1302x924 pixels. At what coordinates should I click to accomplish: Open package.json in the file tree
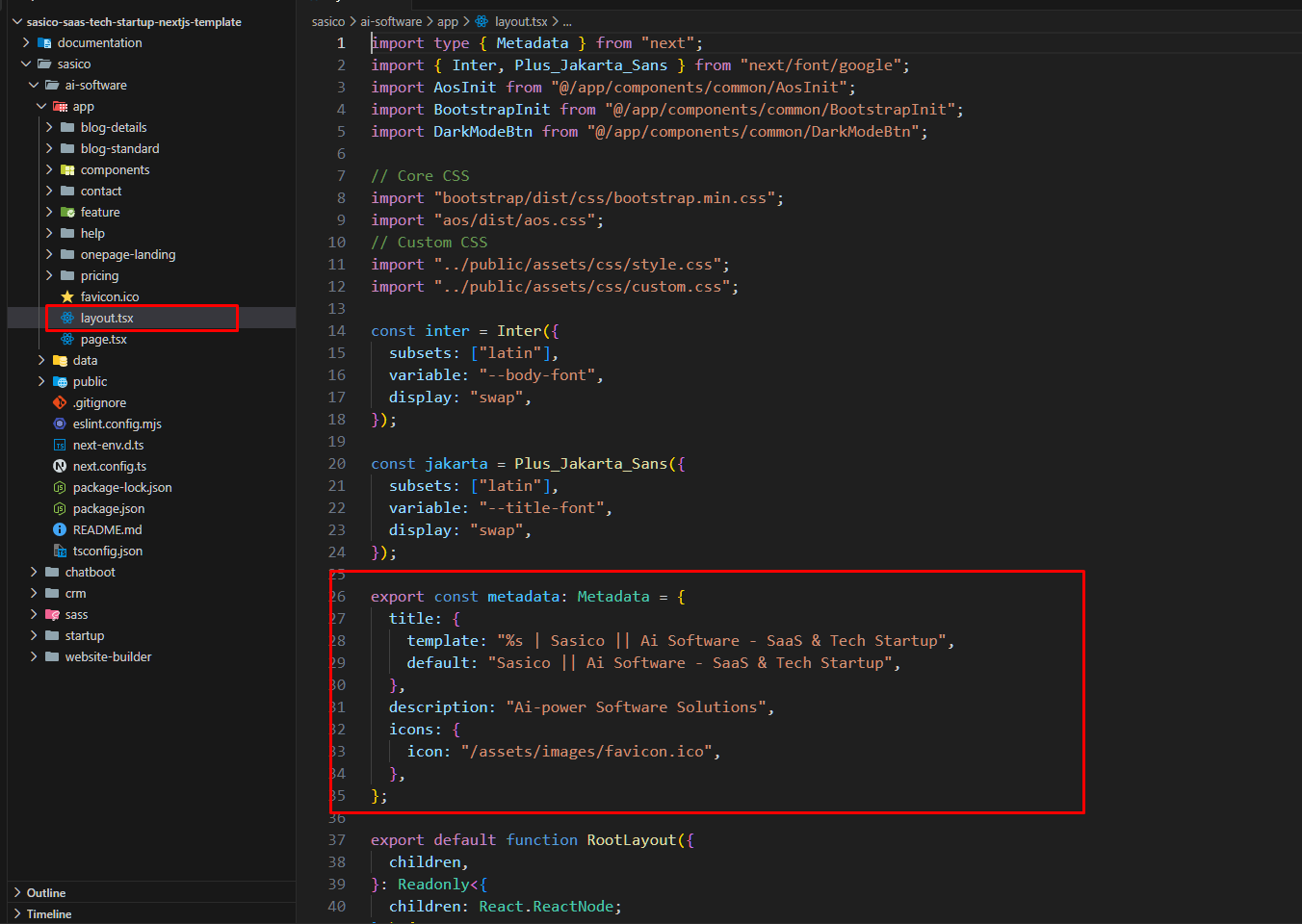tap(109, 508)
